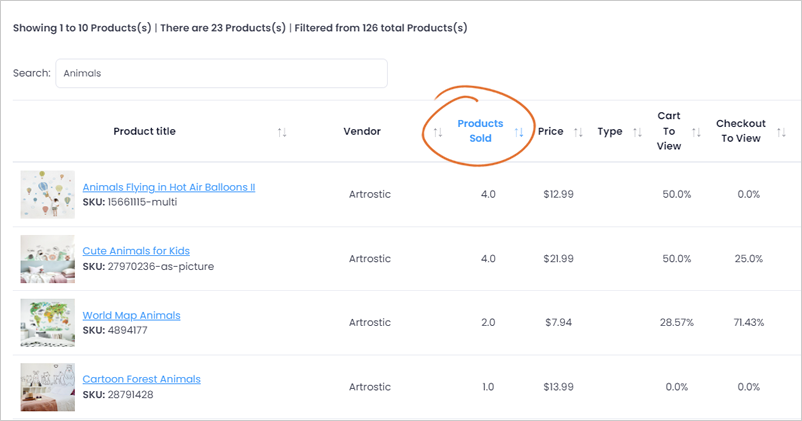802x421 pixels.
Task: Click into the Search field containing Animals
Action: click(221, 73)
